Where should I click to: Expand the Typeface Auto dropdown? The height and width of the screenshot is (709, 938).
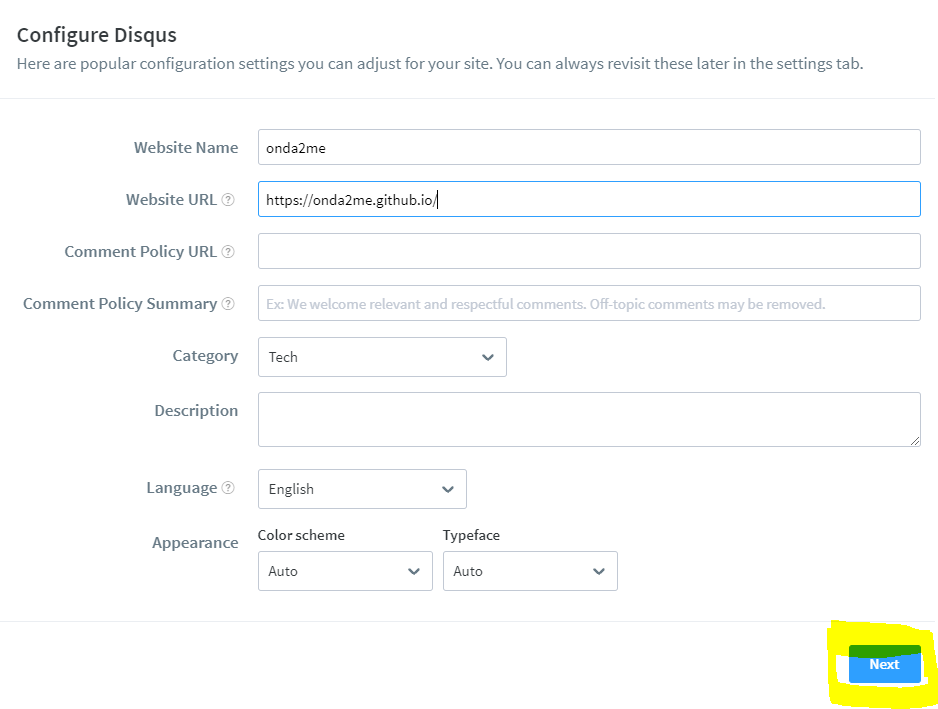tap(530, 571)
